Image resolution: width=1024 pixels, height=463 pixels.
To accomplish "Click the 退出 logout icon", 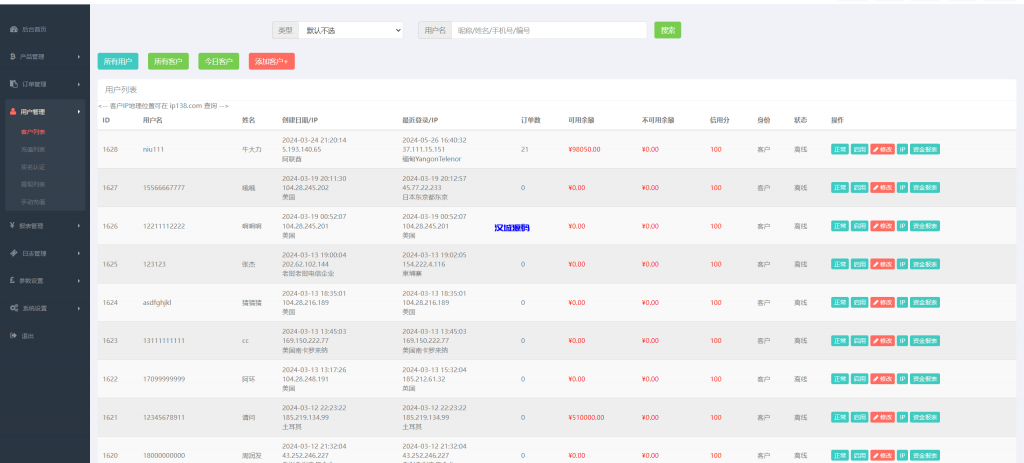I will [11, 335].
